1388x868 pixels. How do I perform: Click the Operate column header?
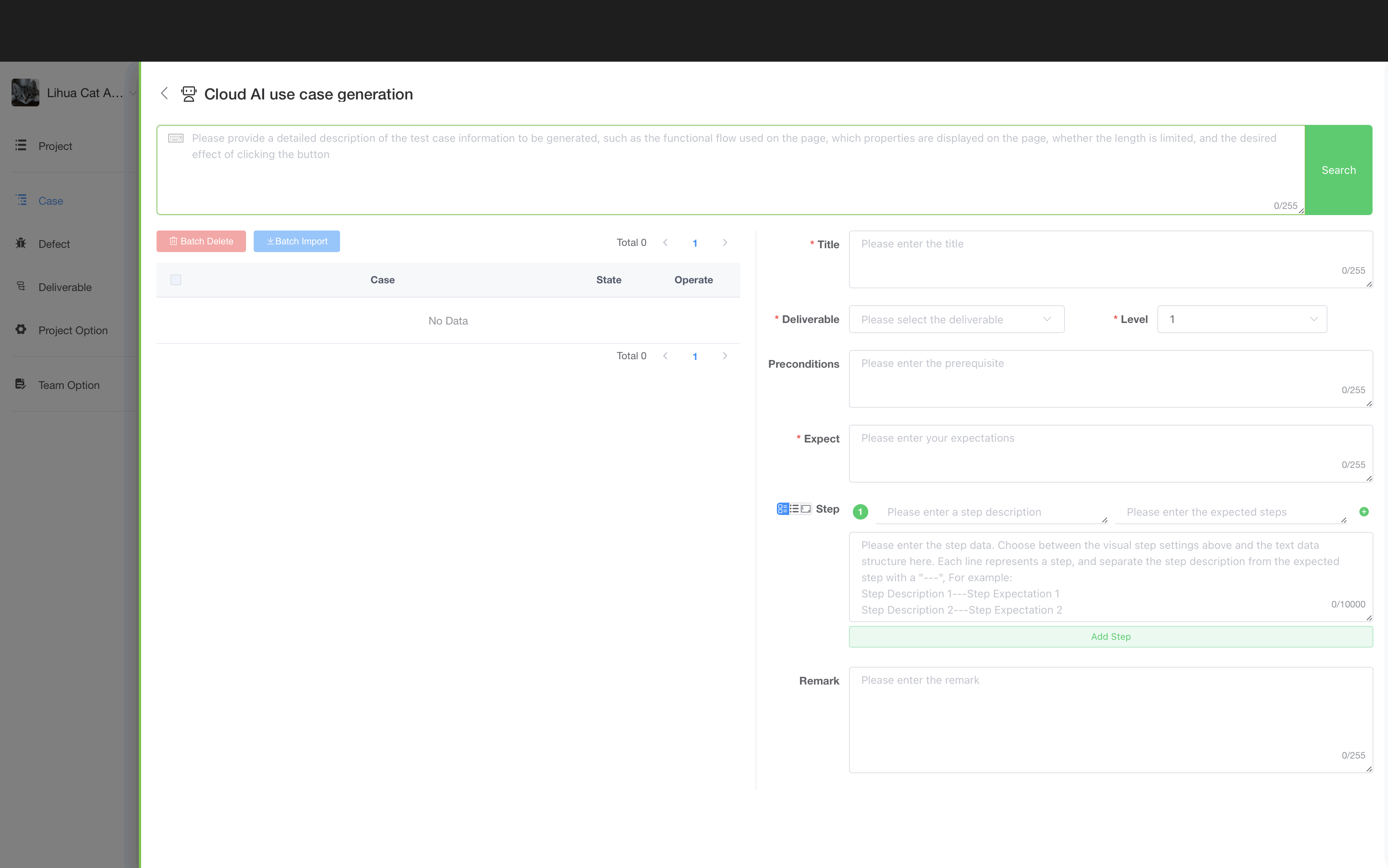[694, 280]
